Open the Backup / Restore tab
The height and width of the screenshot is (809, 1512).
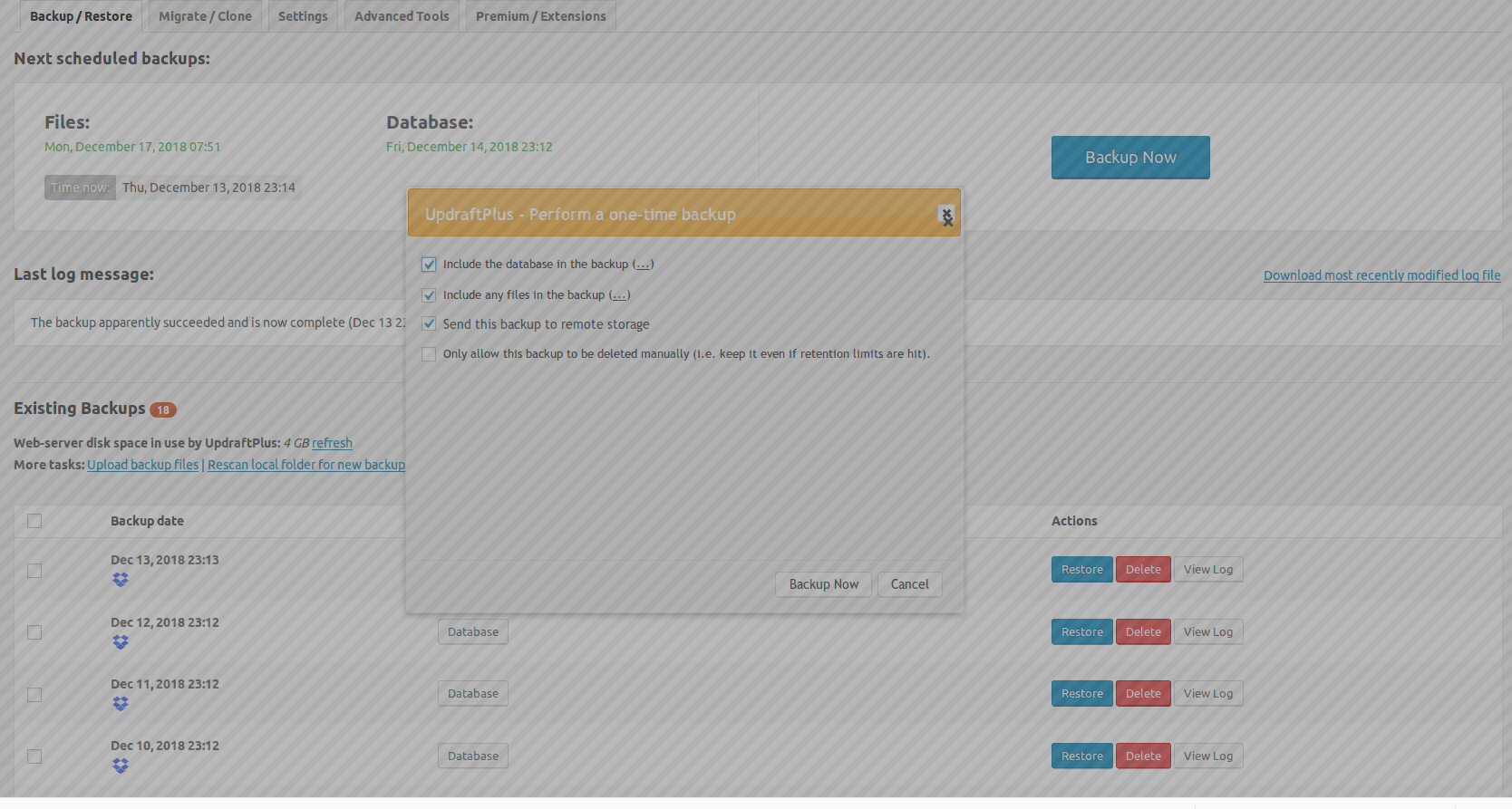pyautogui.click(x=81, y=16)
